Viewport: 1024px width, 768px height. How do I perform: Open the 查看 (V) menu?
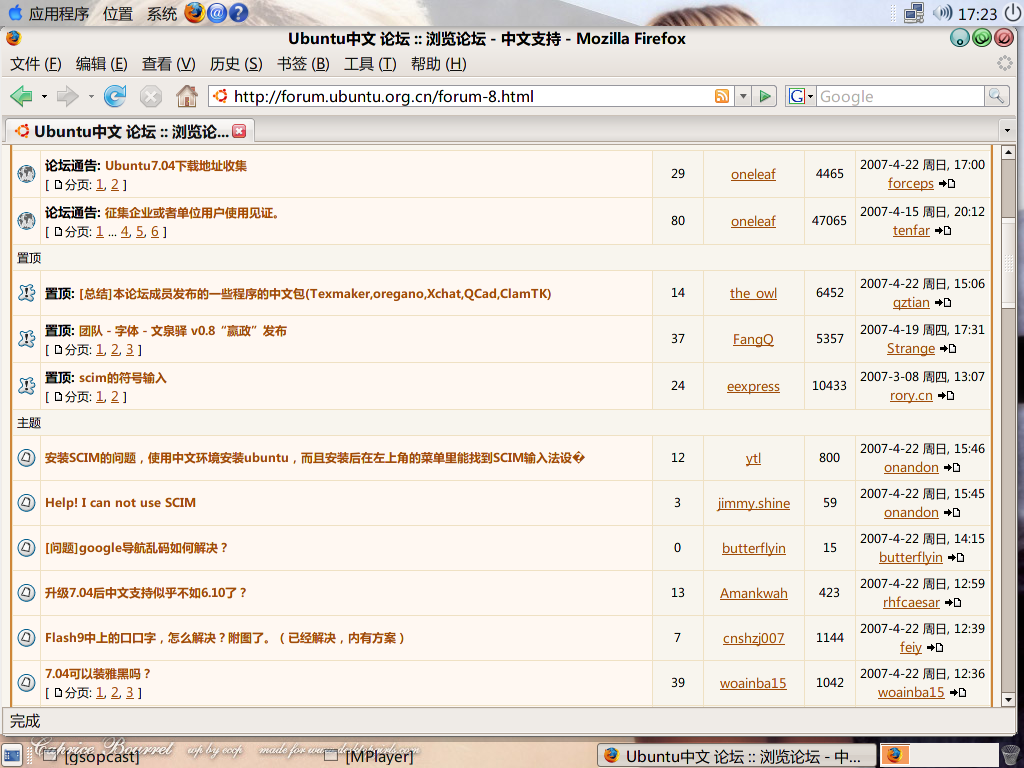(168, 64)
